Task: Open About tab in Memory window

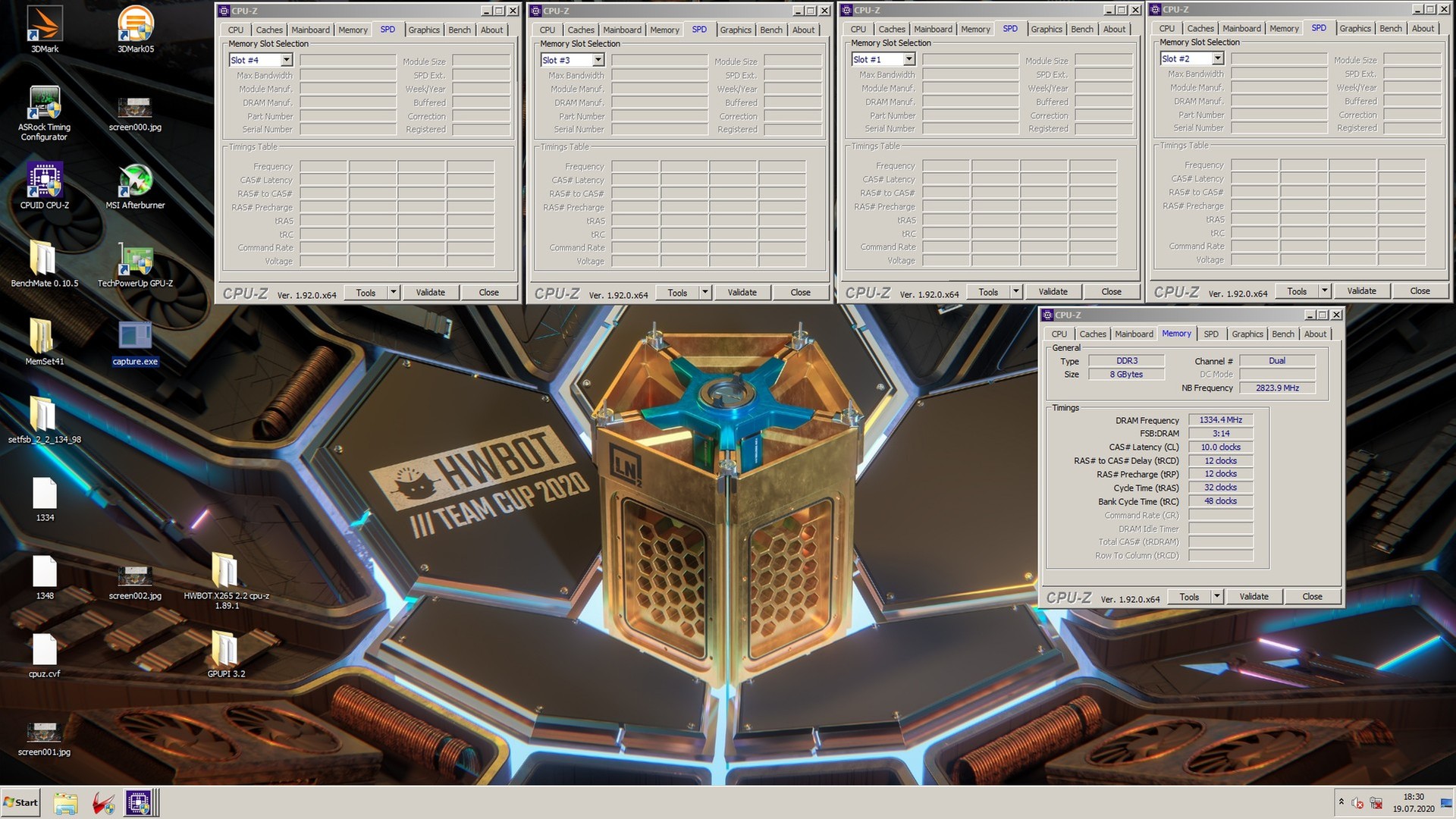Action: click(x=1315, y=334)
